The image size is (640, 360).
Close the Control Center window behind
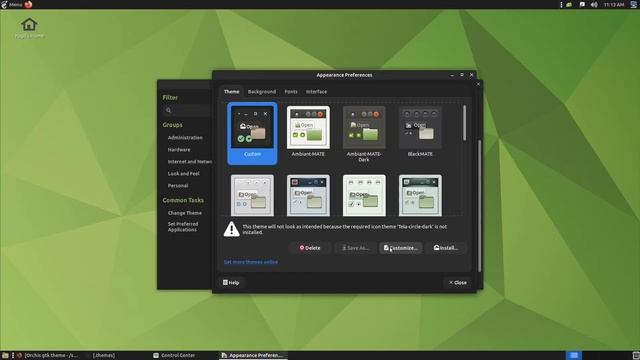[x=478, y=84]
